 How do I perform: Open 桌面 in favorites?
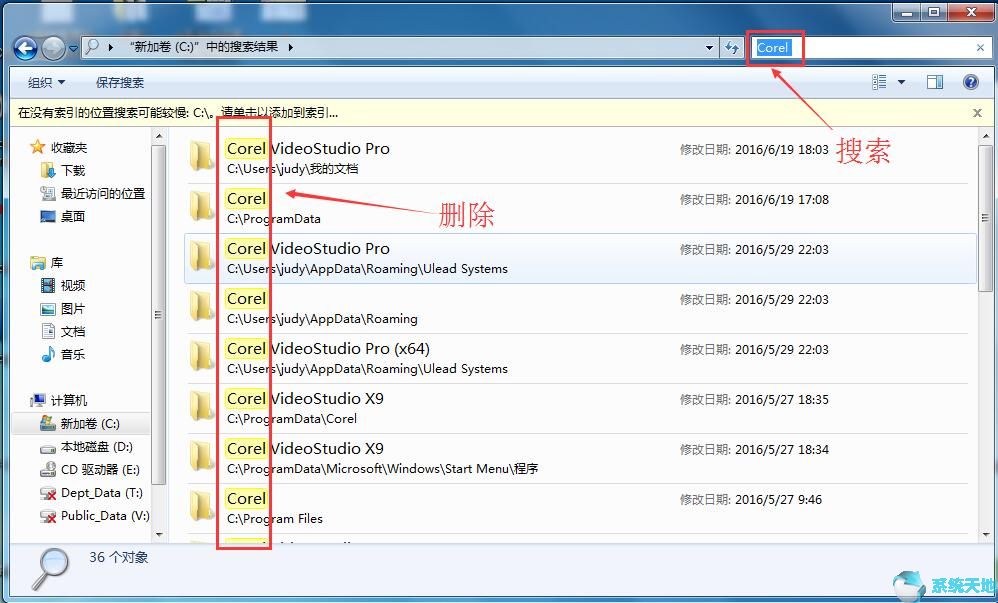tap(73, 216)
